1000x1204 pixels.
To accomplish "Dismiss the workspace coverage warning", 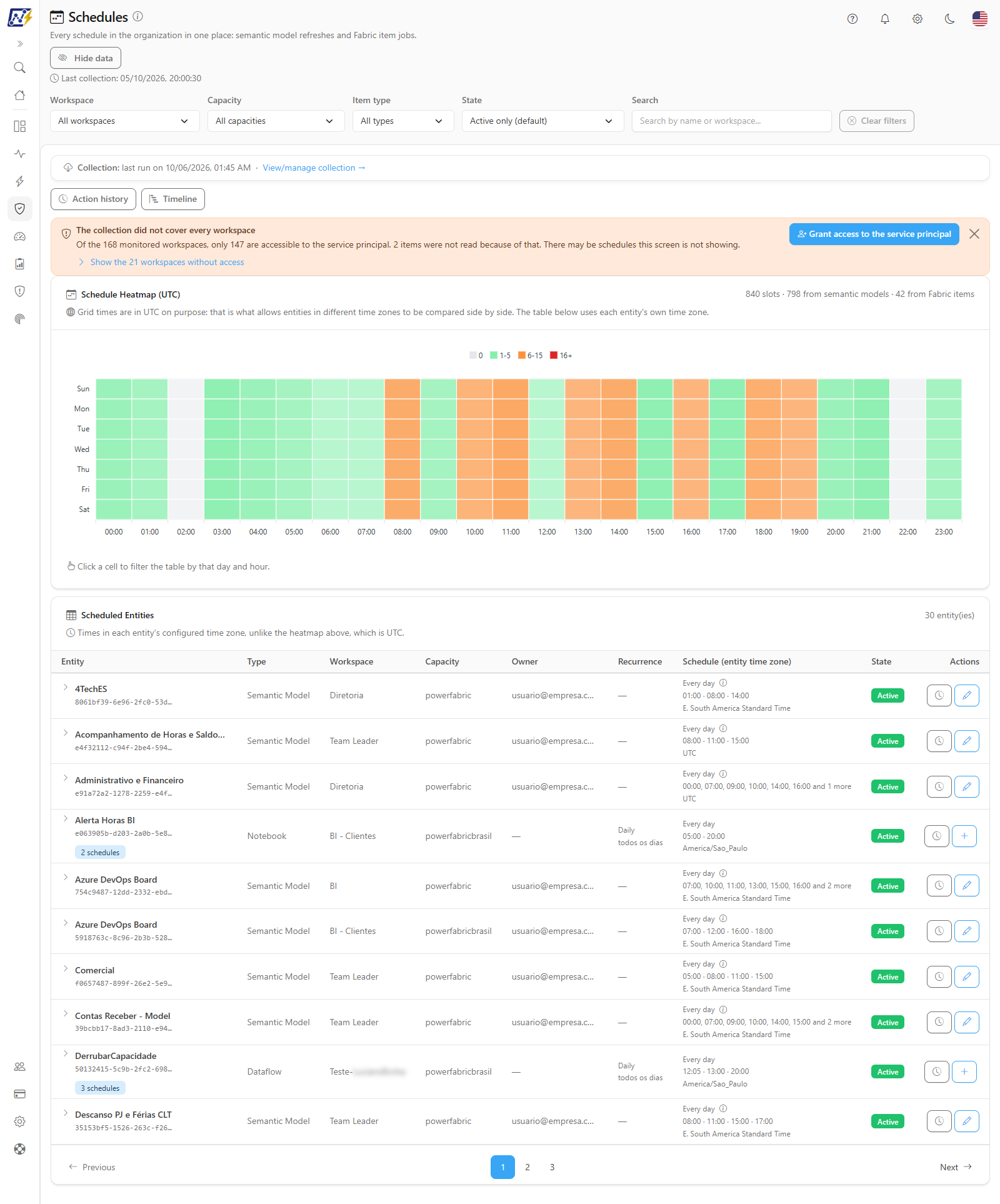I will coord(974,234).
